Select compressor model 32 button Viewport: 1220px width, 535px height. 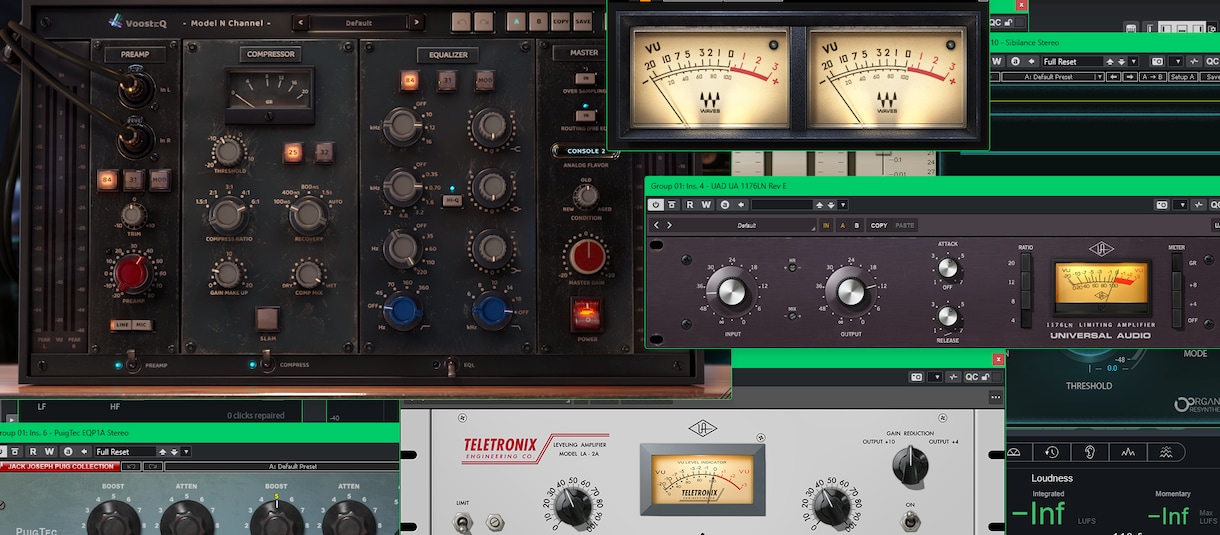tap(323, 152)
